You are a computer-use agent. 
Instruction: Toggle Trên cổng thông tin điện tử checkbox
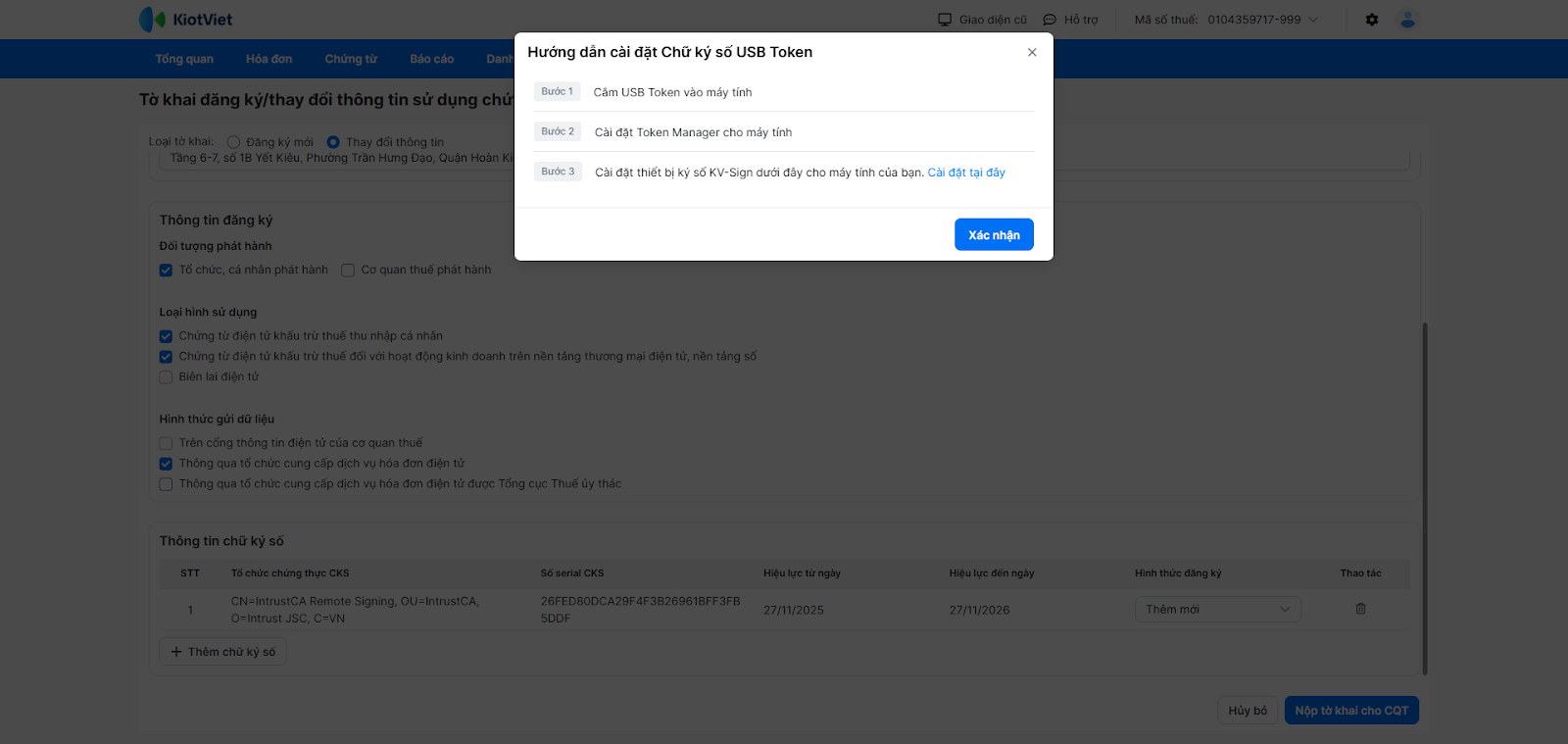[166, 443]
